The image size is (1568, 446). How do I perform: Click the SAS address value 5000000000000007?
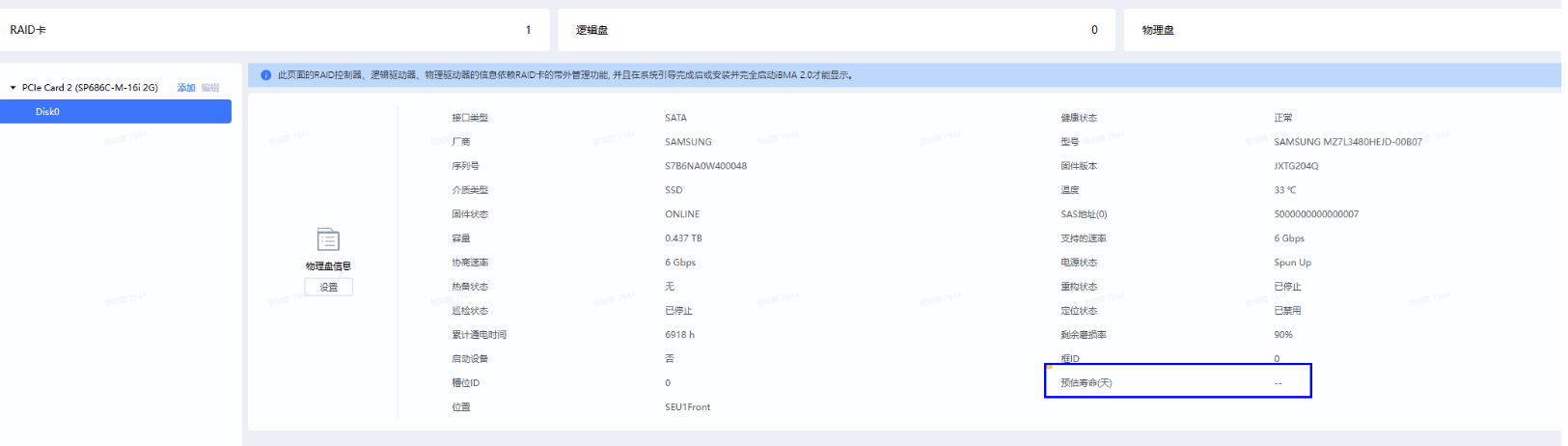1316,214
